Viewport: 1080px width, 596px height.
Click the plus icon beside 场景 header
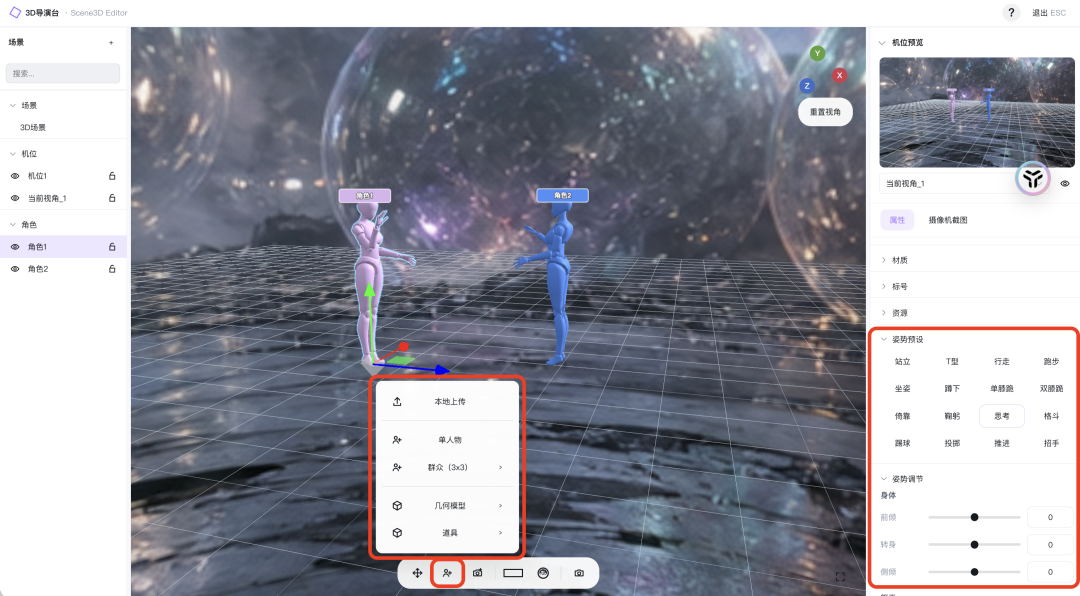(x=111, y=43)
